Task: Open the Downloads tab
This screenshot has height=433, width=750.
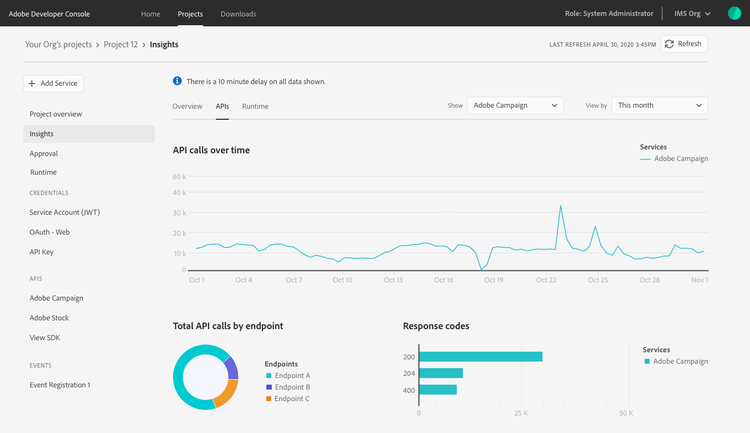Action: pyautogui.click(x=238, y=14)
